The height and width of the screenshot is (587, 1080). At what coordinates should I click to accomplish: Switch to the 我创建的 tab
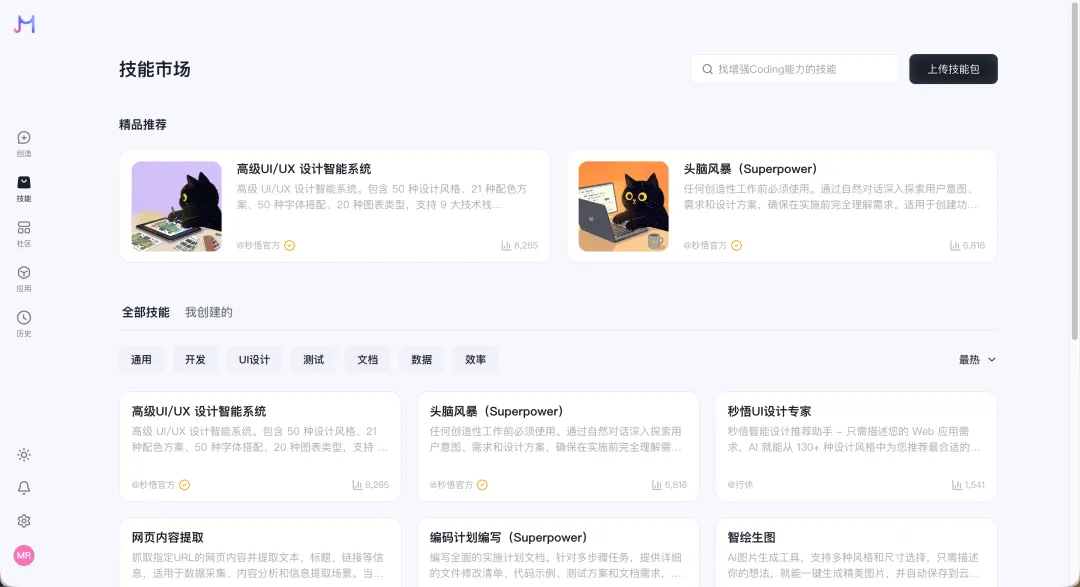pyautogui.click(x=209, y=312)
